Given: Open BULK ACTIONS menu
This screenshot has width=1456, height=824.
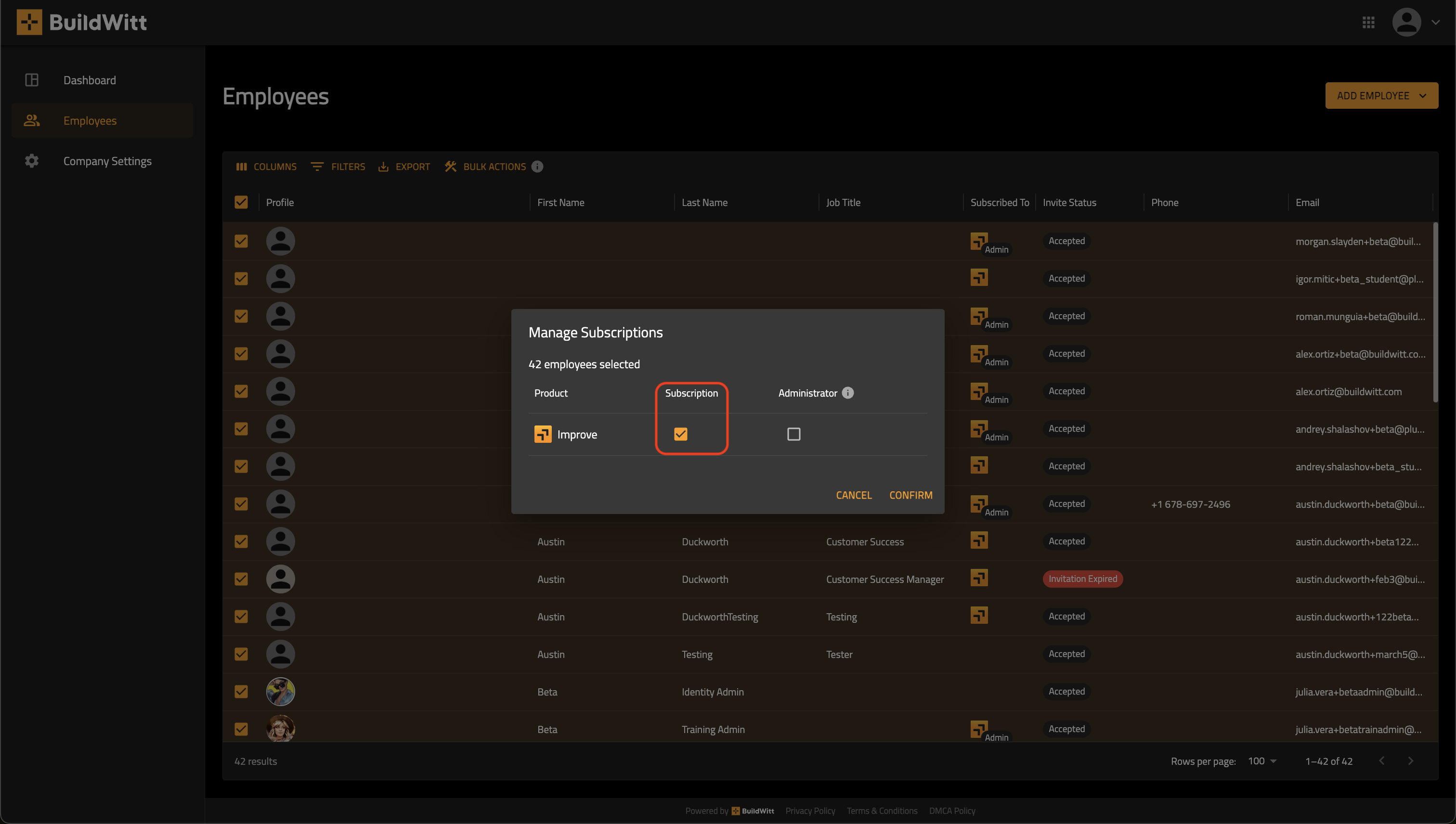Looking at the screenshot, I should (x=485, y=167).
